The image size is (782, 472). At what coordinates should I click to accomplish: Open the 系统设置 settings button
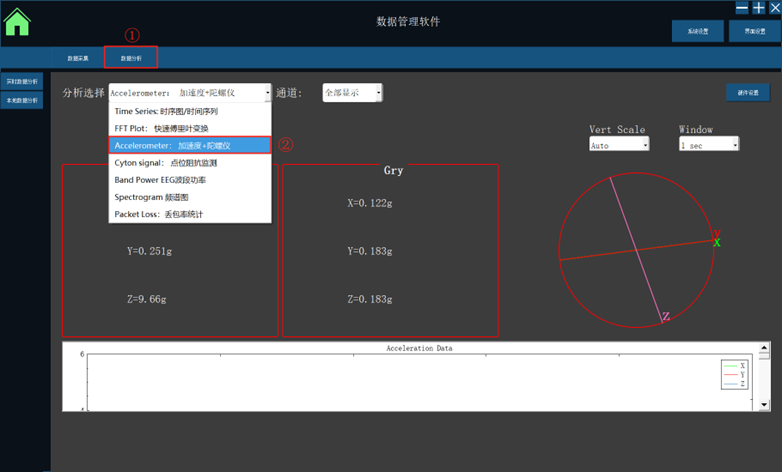click(x=697, y=32)
